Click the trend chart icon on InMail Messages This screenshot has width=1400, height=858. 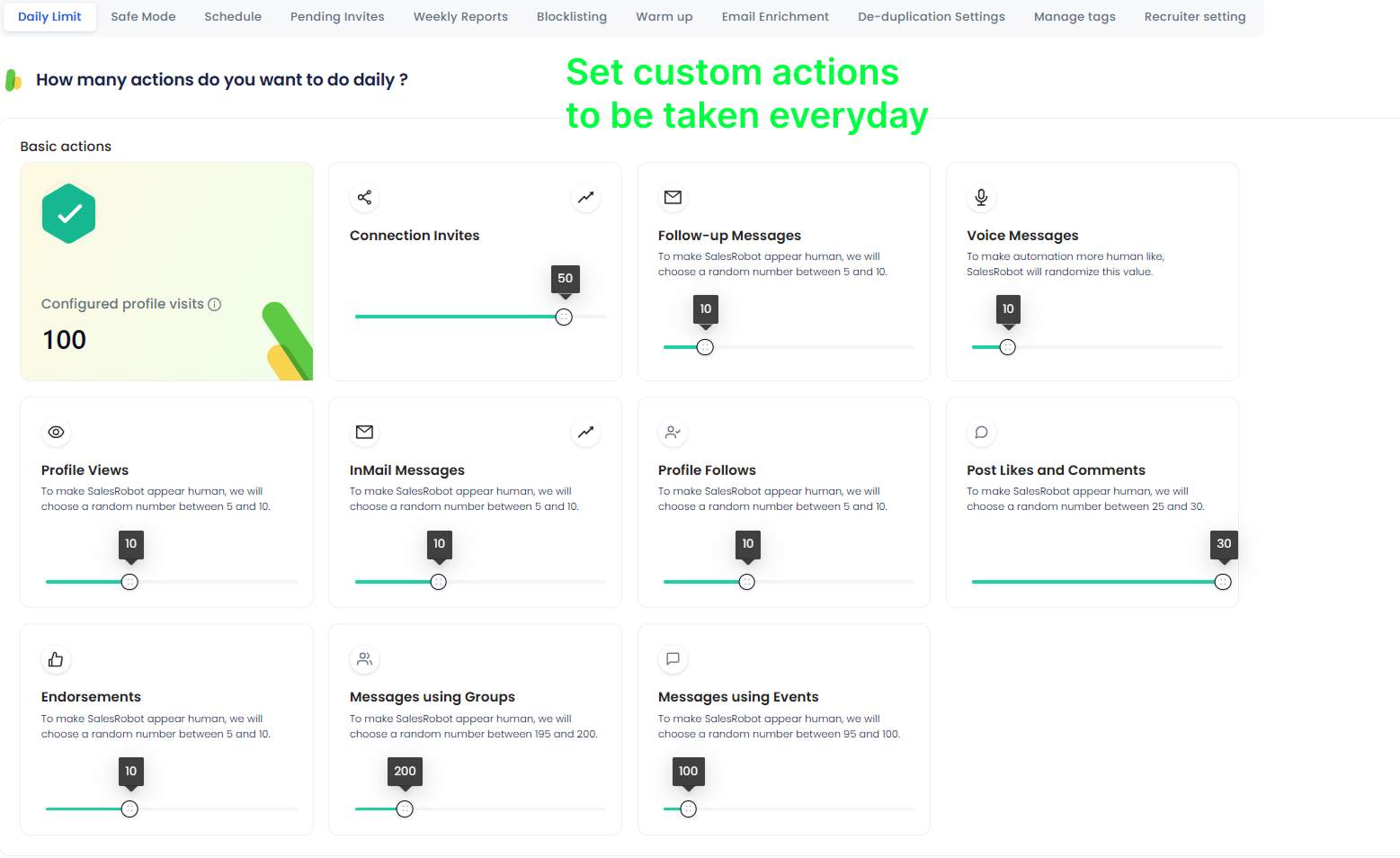point(585,433)
